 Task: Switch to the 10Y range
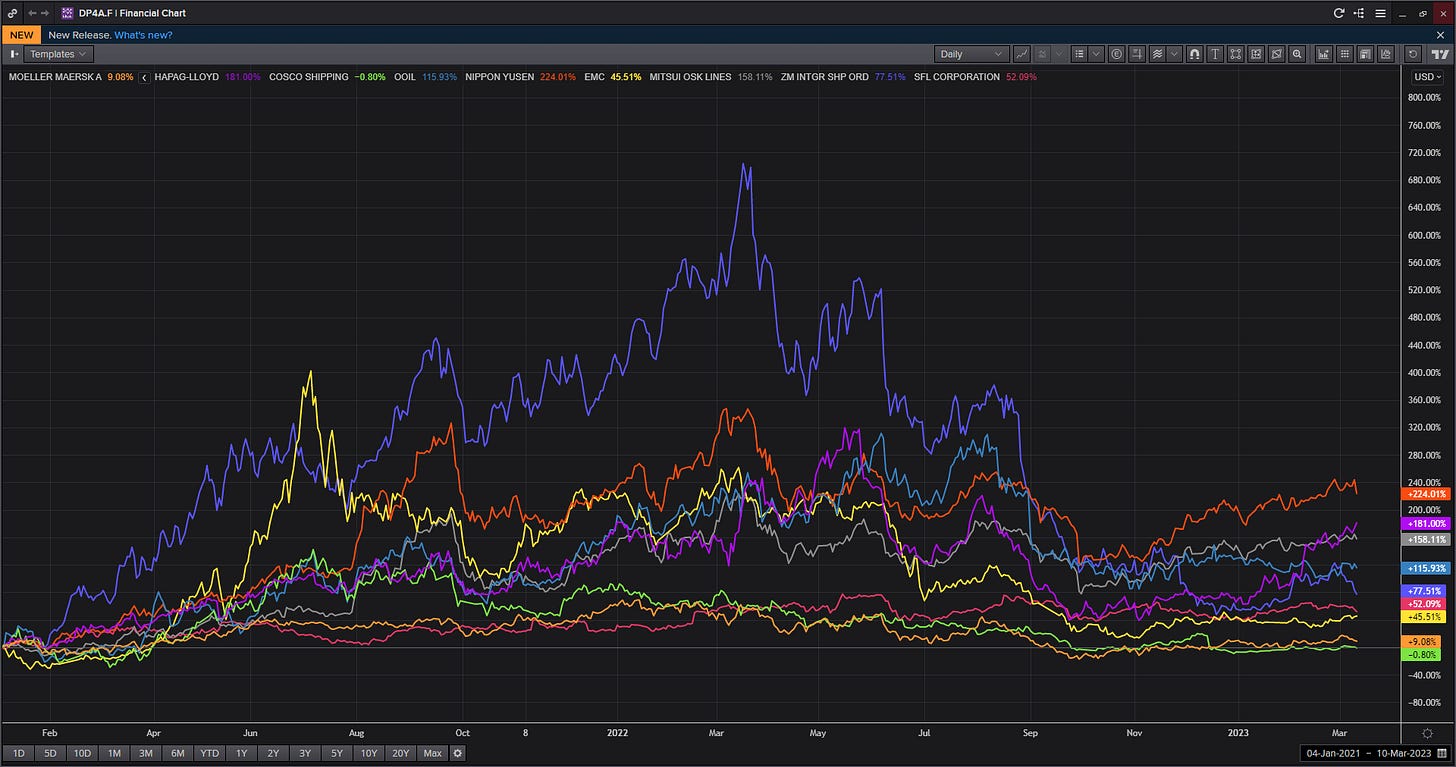pos(369,753)
